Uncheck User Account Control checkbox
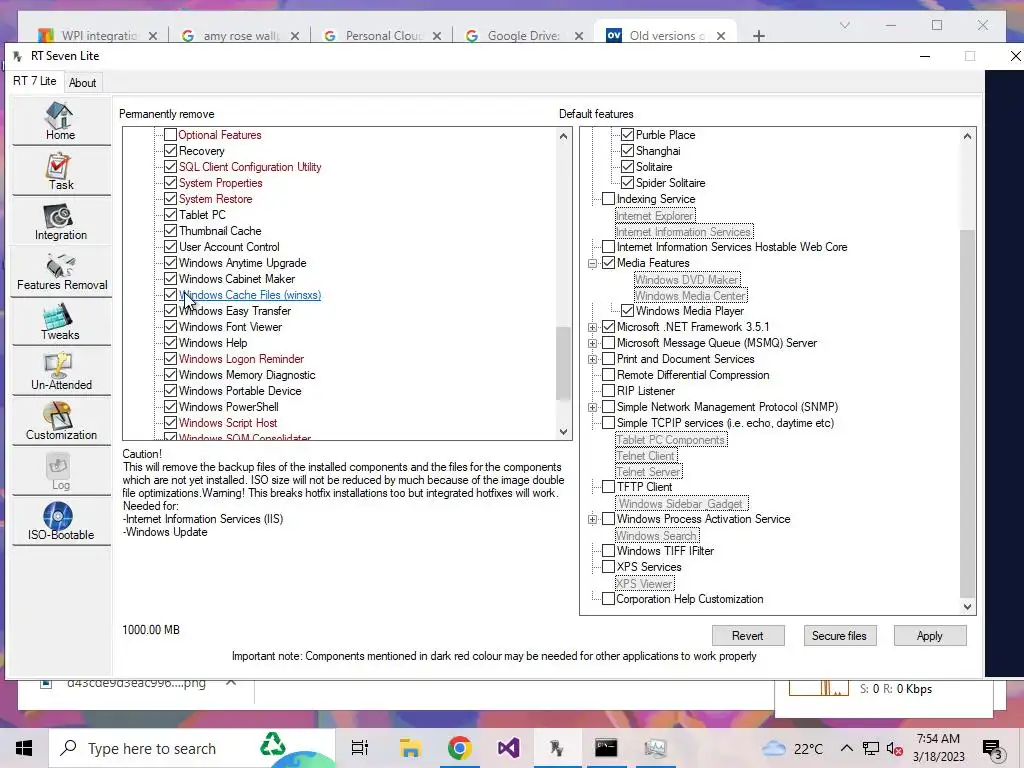 (170, 247)
